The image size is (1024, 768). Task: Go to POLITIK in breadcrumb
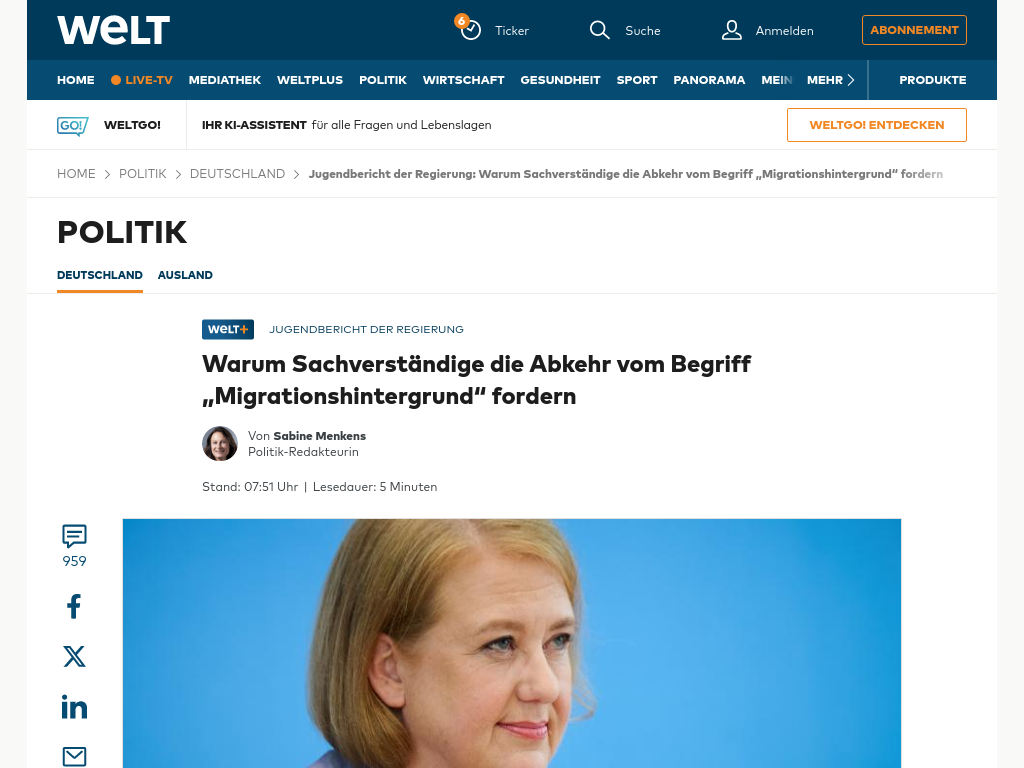pos(142,174)
